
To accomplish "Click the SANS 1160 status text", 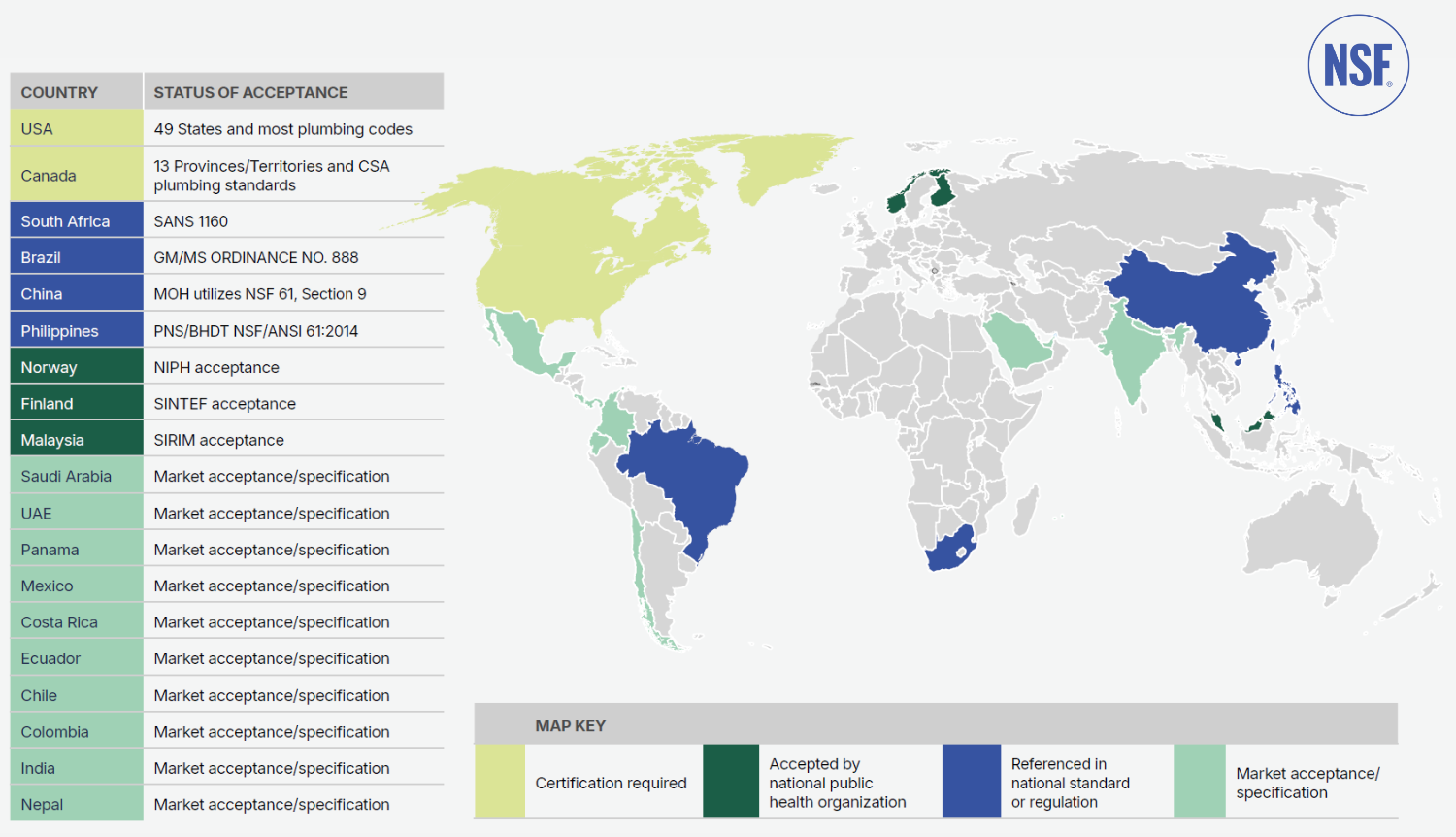I will [191, 221].
